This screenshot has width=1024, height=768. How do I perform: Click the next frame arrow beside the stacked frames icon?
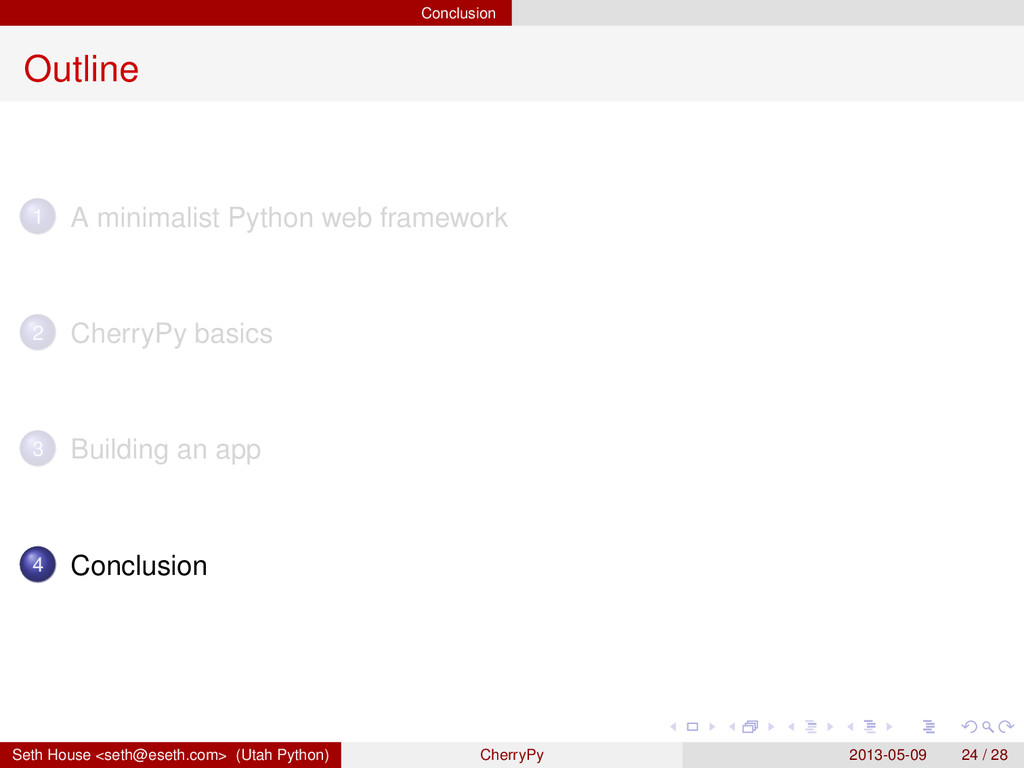(x=771, y=727)
